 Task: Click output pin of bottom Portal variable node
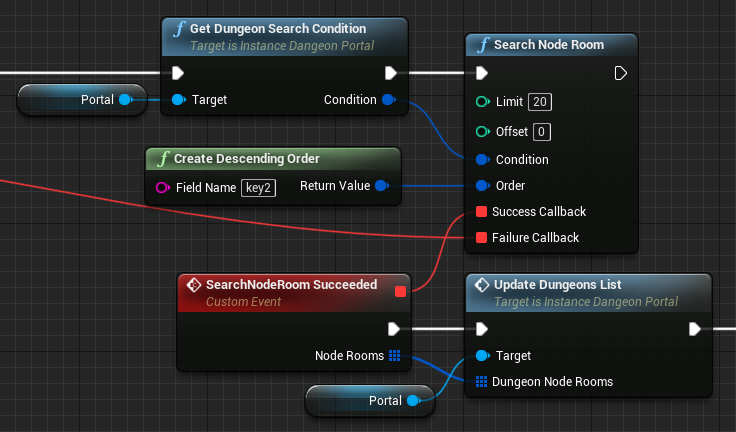point(414,401)
